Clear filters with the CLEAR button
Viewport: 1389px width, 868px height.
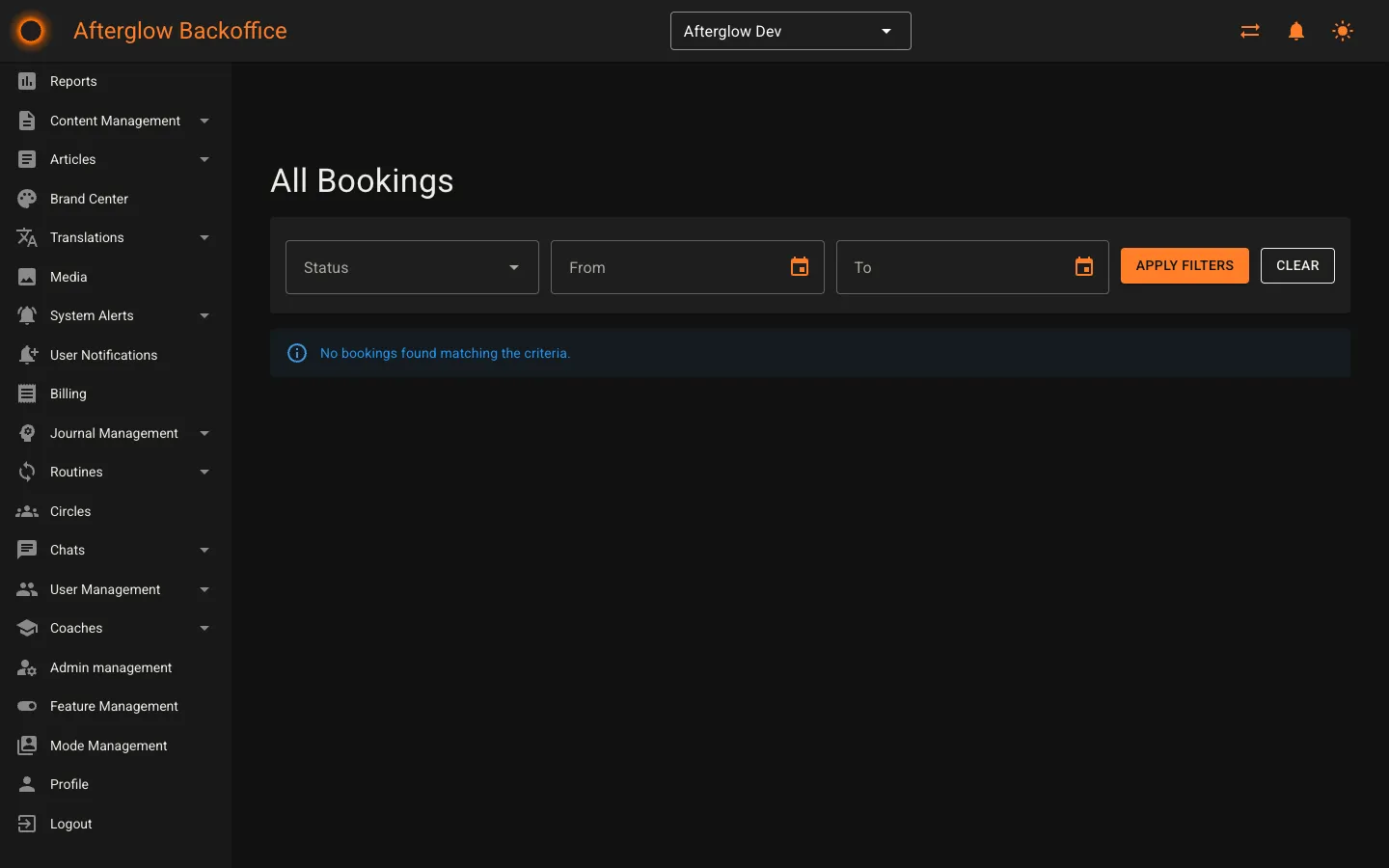pyautogui.click(x=1297, y=265)
